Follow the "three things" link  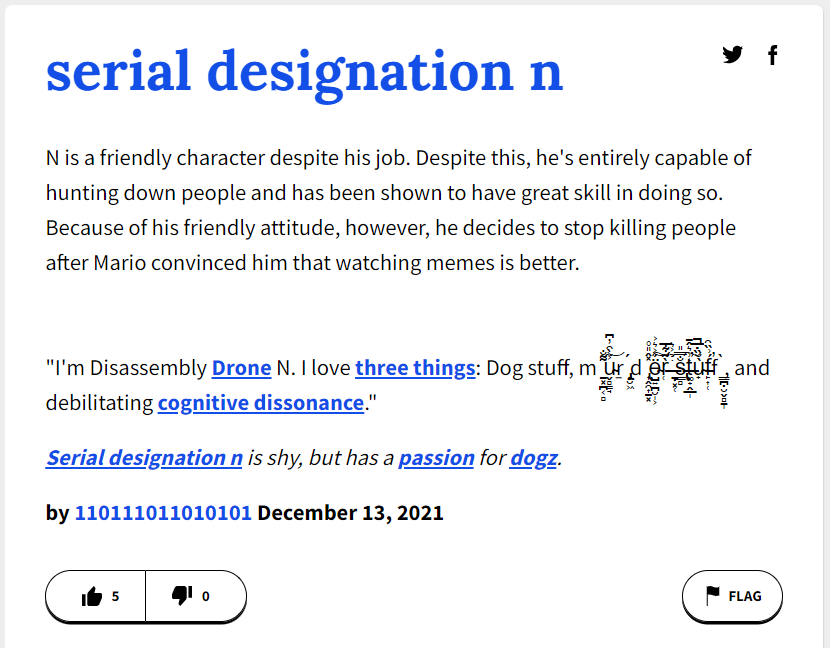point(415,368)
